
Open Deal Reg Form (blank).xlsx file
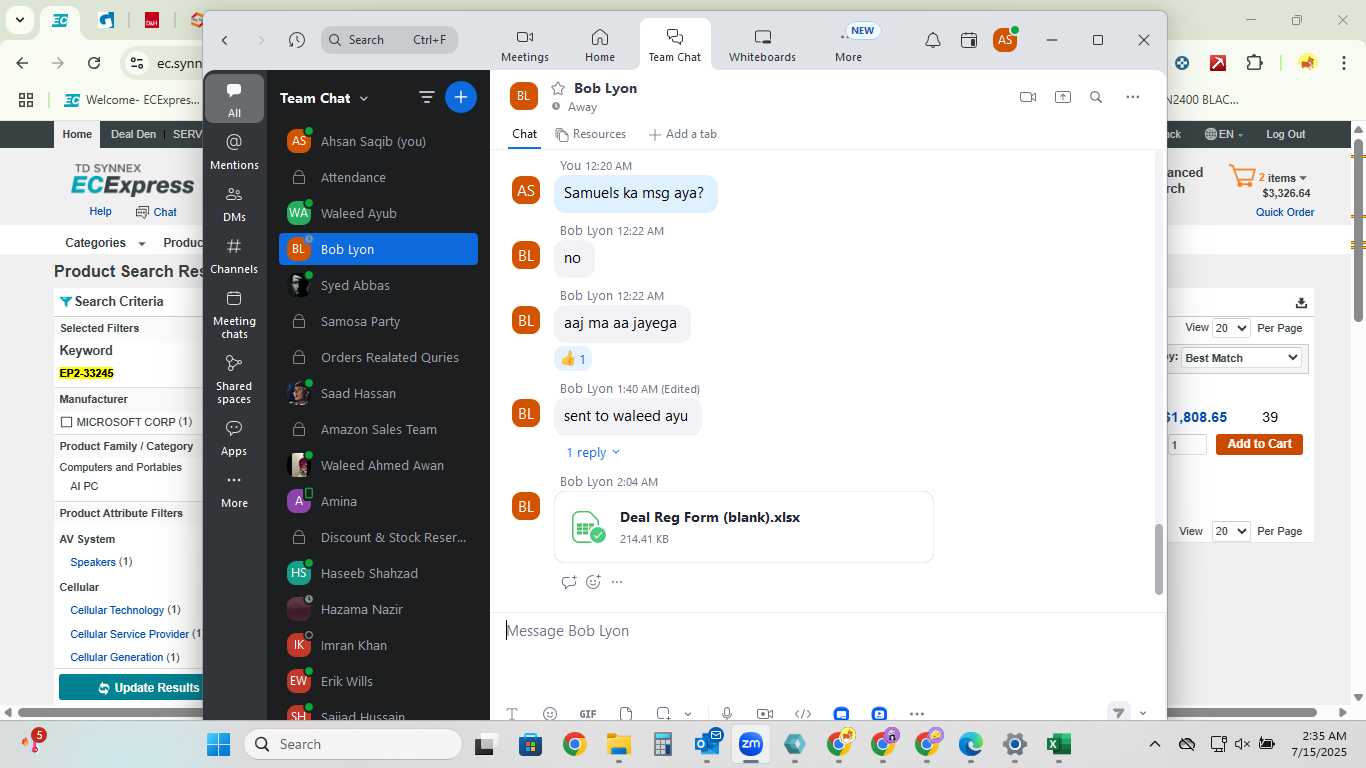point(743,527)
